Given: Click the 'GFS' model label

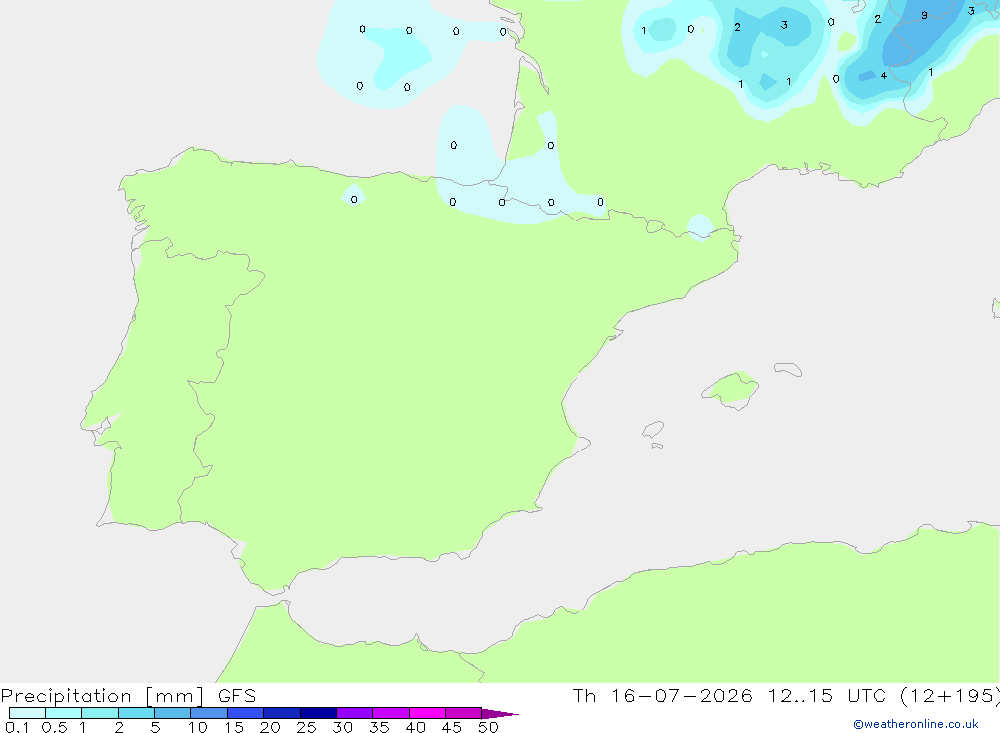Looking at the screenshot, I should click(237, 696).
